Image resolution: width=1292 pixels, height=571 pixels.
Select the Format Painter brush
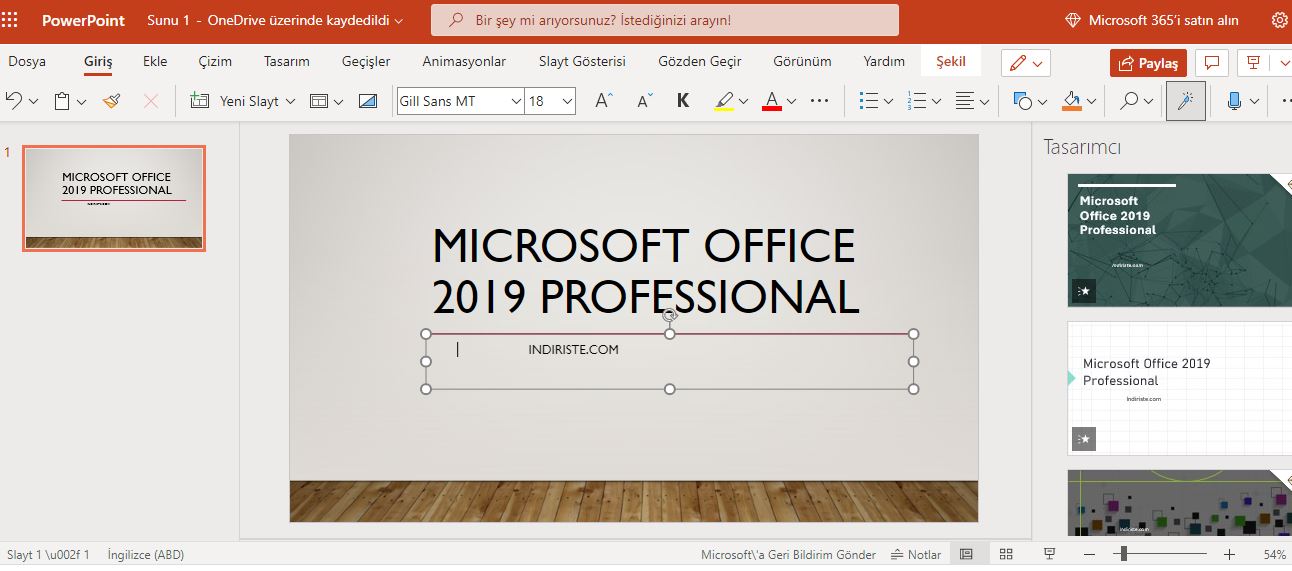pyautogui.click(x=112, y=101)
